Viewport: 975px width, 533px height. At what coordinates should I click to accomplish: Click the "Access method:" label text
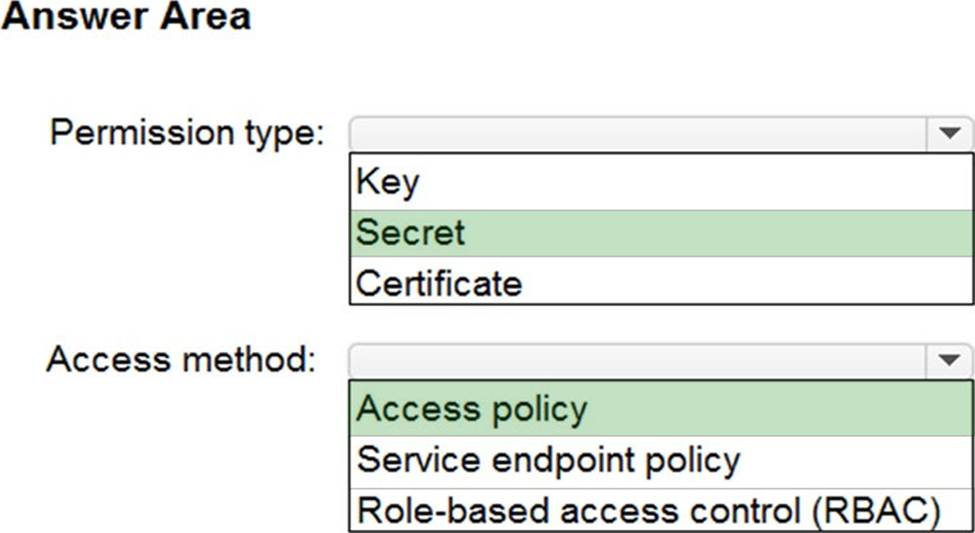click(x=181, y=359)
